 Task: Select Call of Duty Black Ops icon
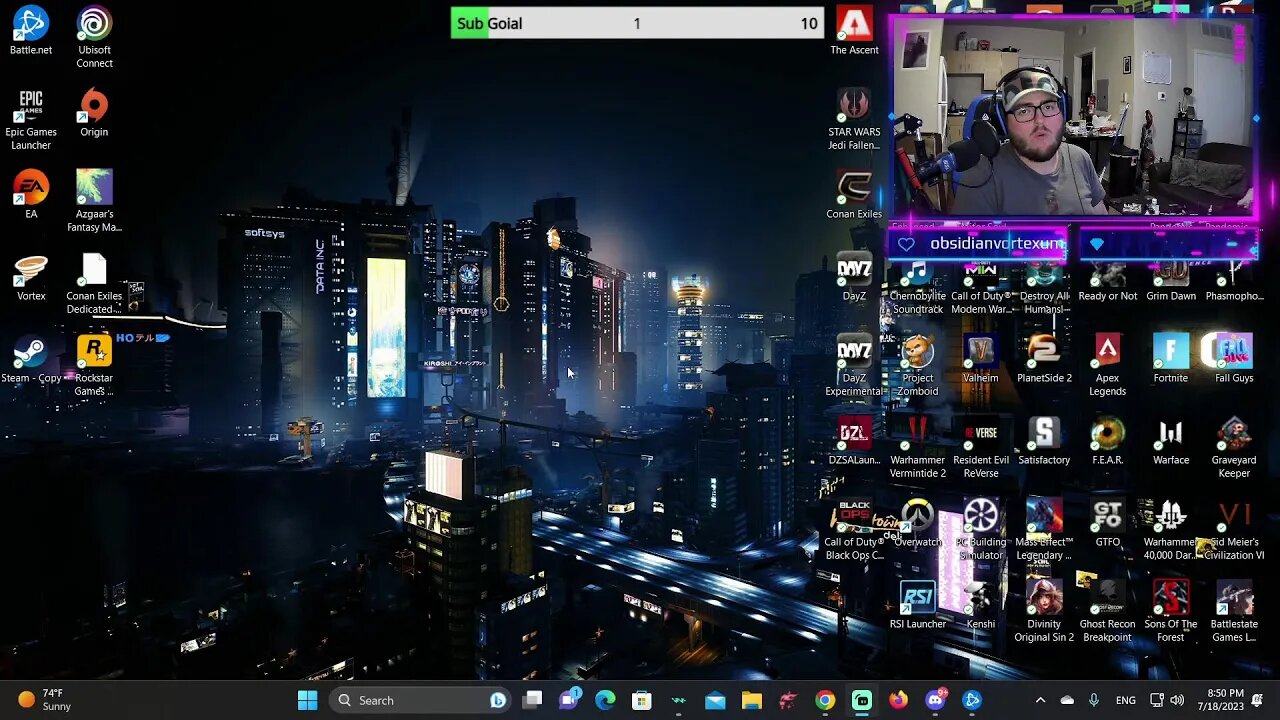[854, 530]
